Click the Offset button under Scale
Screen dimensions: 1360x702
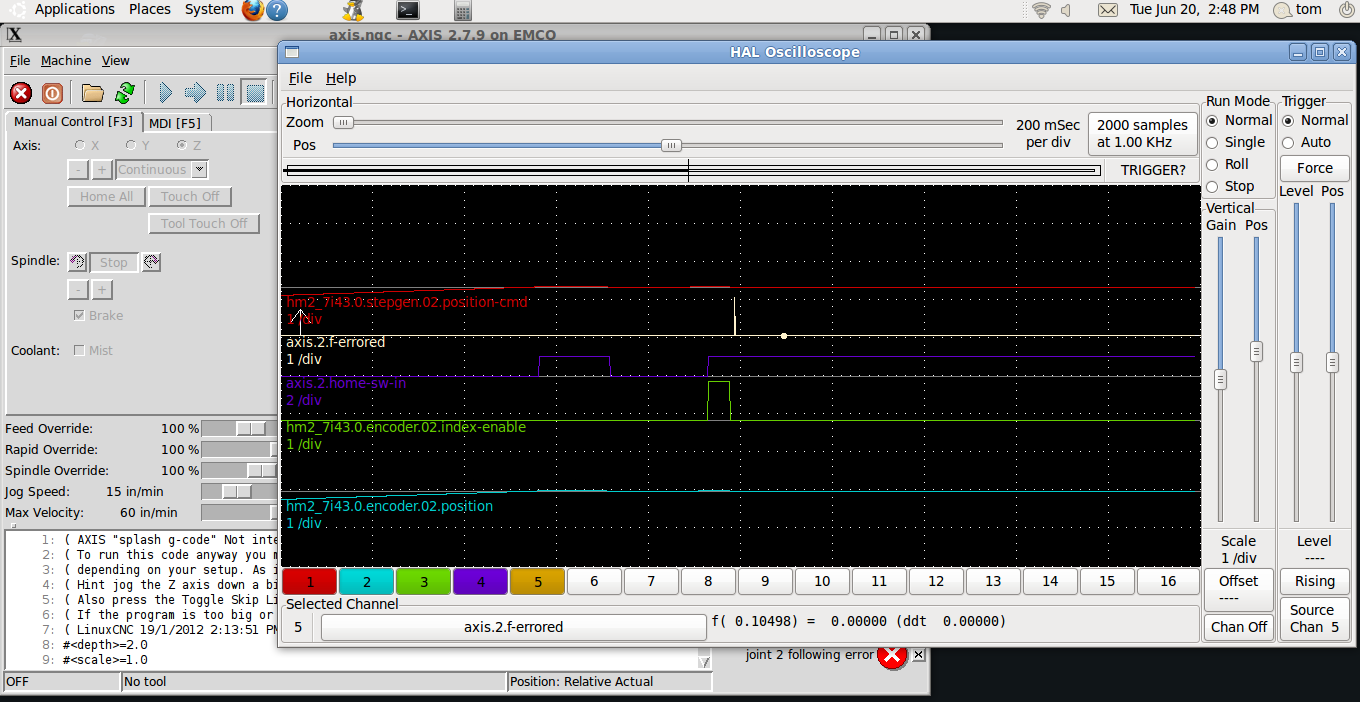(x=1239, y=589)
